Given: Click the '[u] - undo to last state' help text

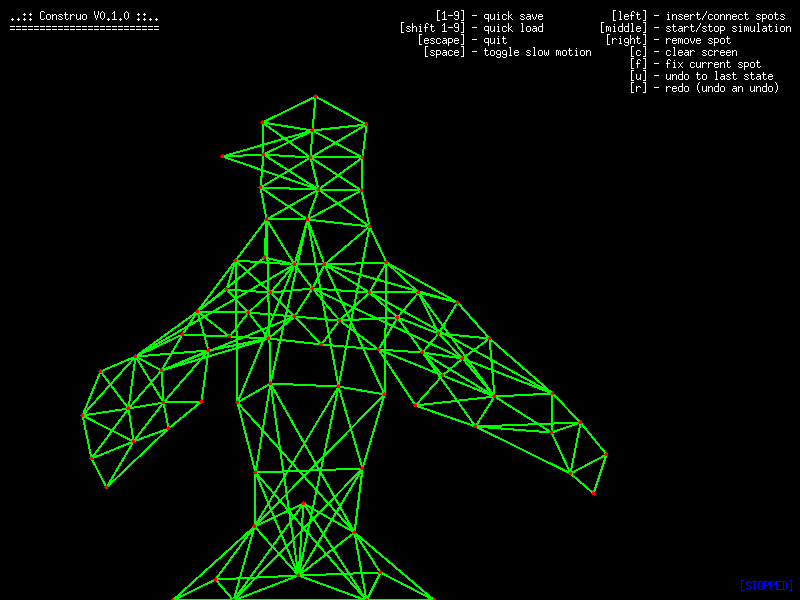Looking at the screenshot, I should click(701, 77).
